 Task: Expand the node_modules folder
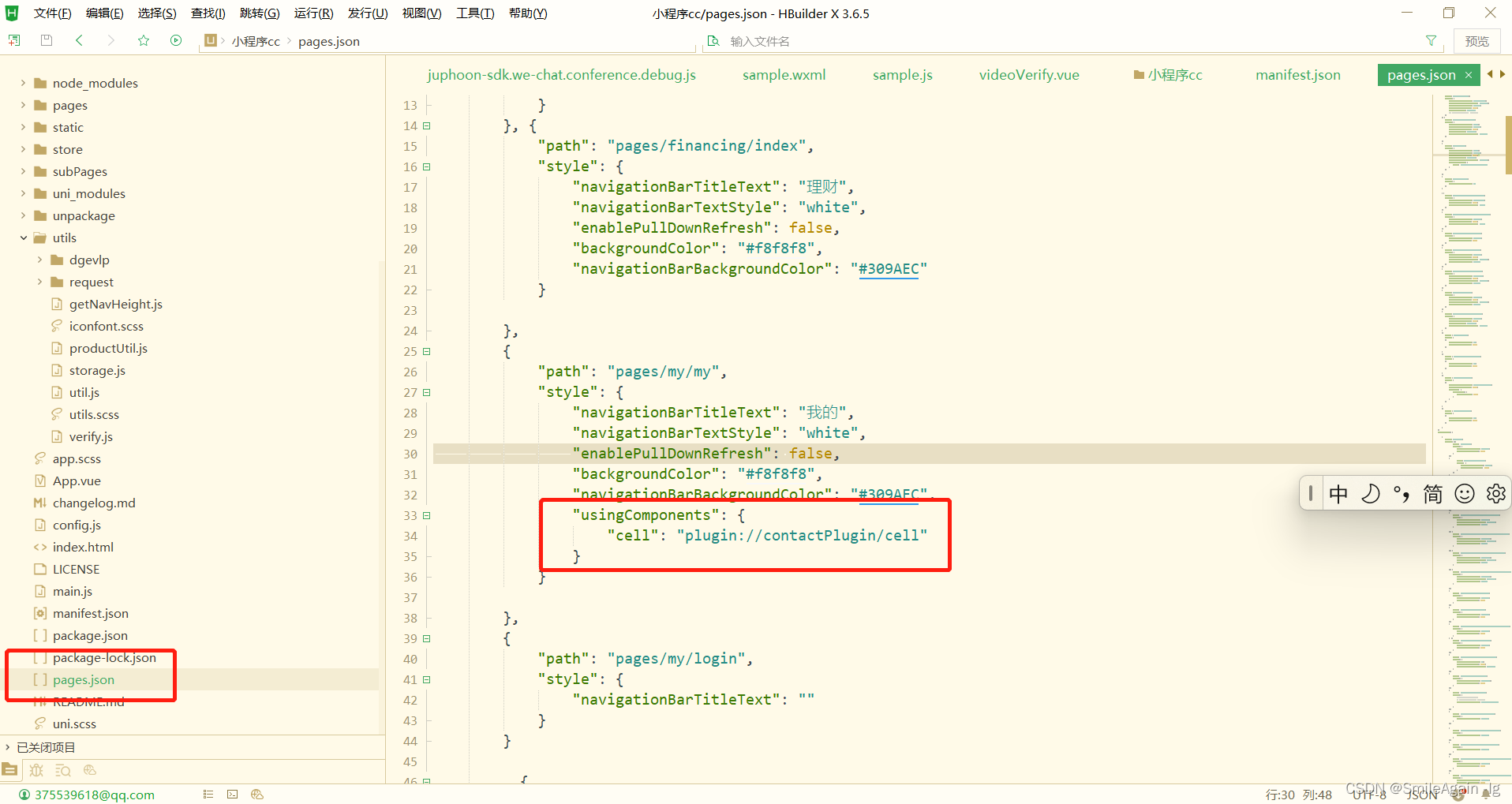click(23, 83)
